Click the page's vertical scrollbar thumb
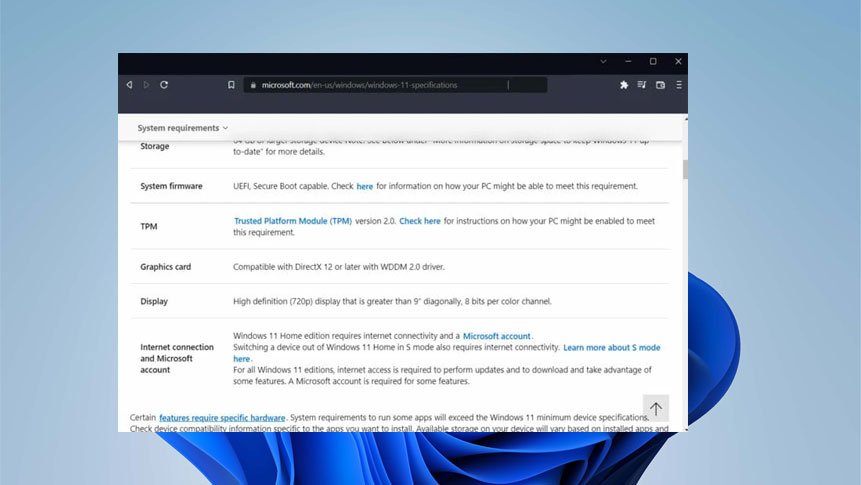 (x=685, y=168)
